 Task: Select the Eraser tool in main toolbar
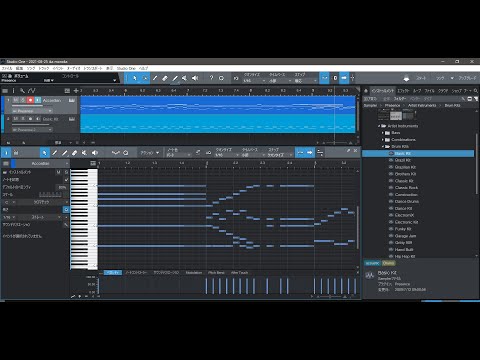click(165, 78)
